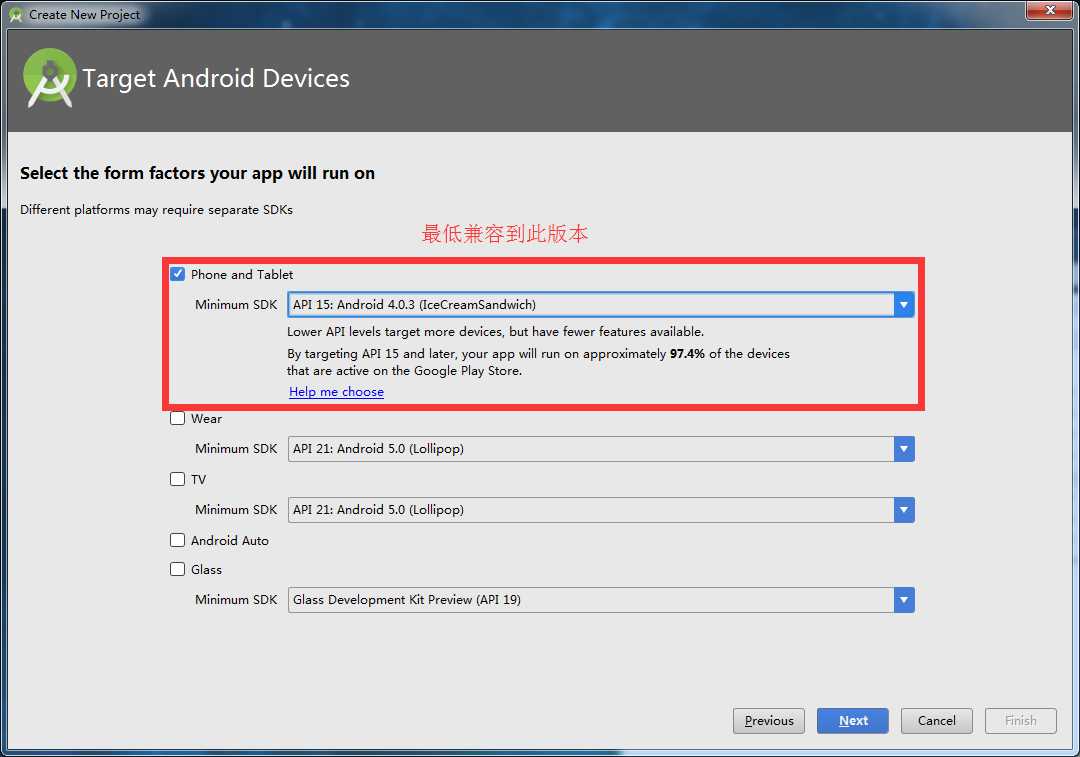Click the TV label text

198,479
